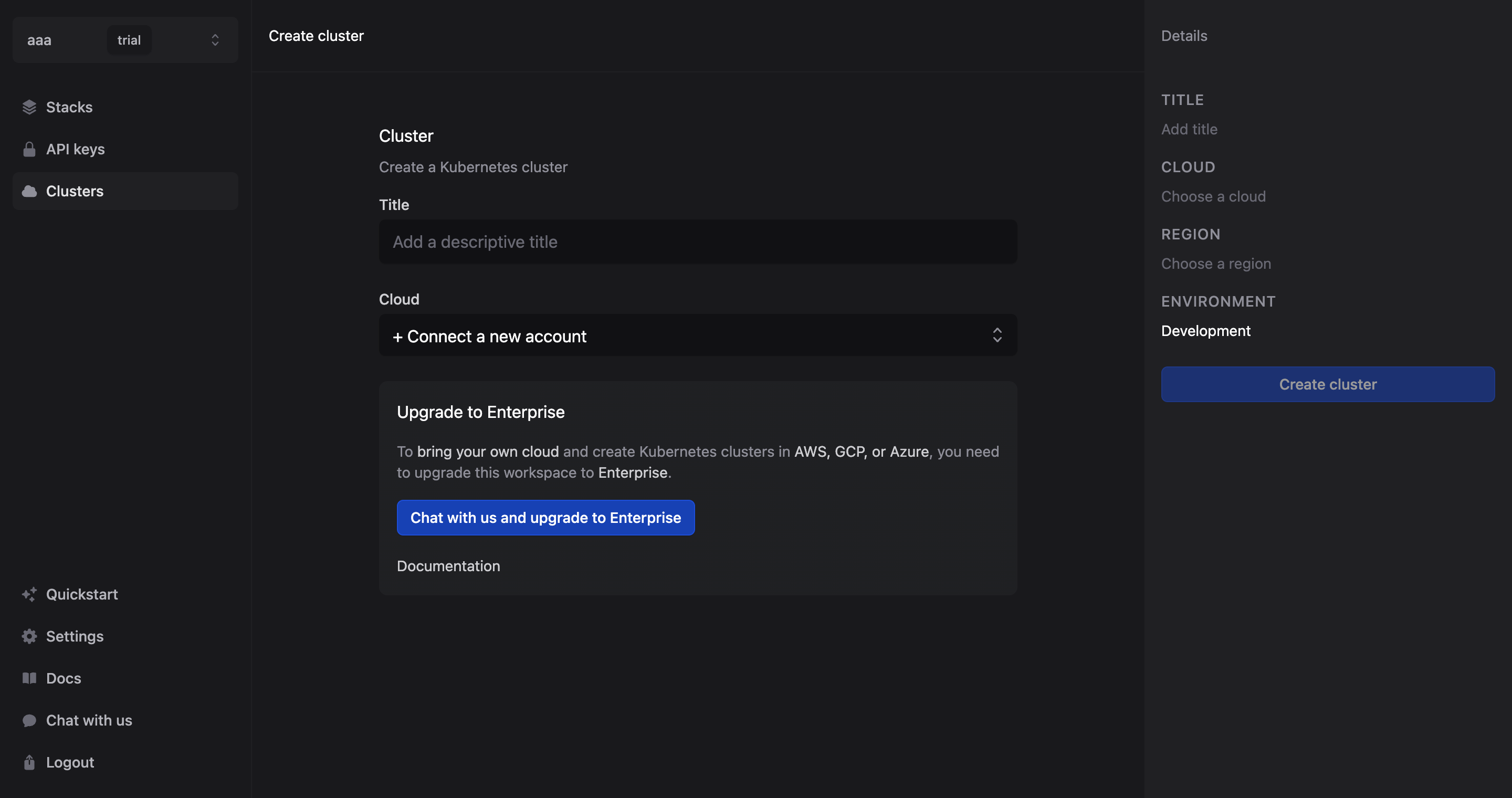Click Chat with us and upgrade to Enterprise

click(x=545, y=518)
